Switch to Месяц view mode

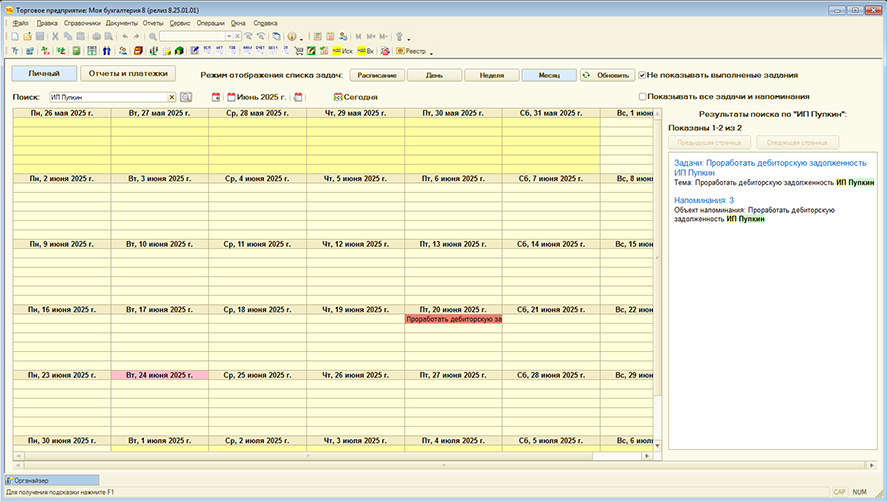click(x=548, y=75)
